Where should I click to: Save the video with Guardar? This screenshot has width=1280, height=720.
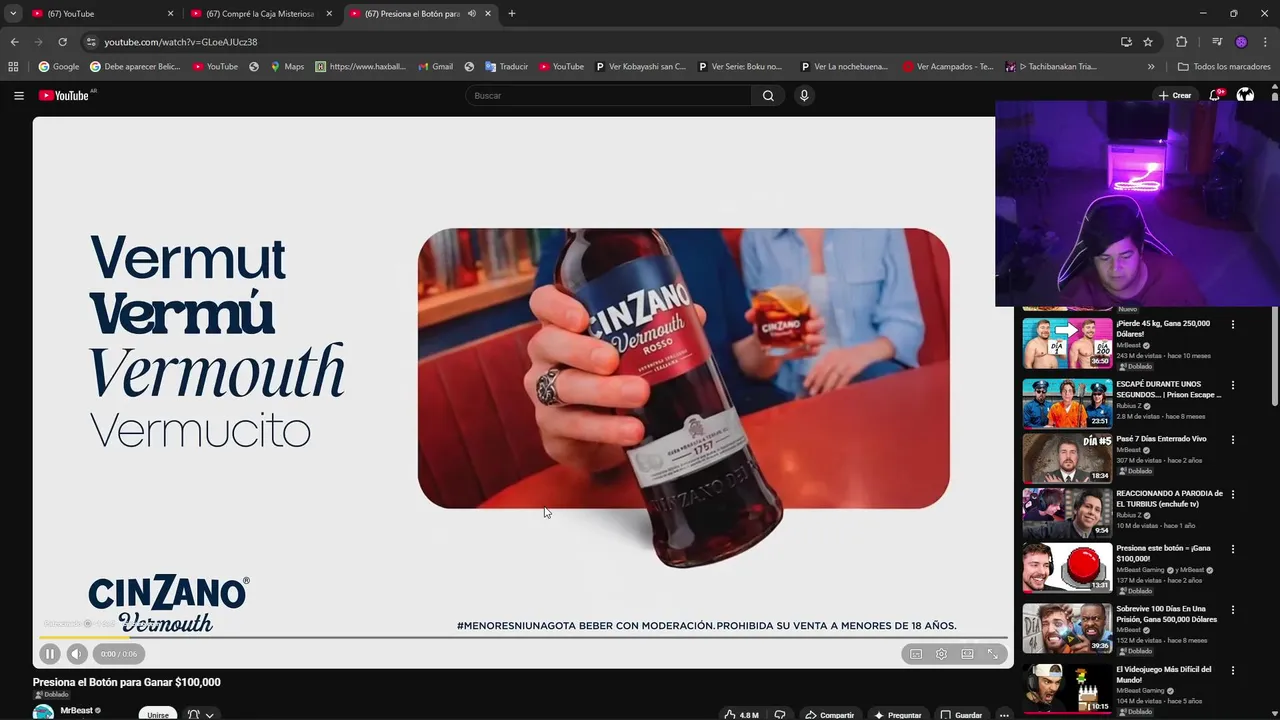(961, 715)
